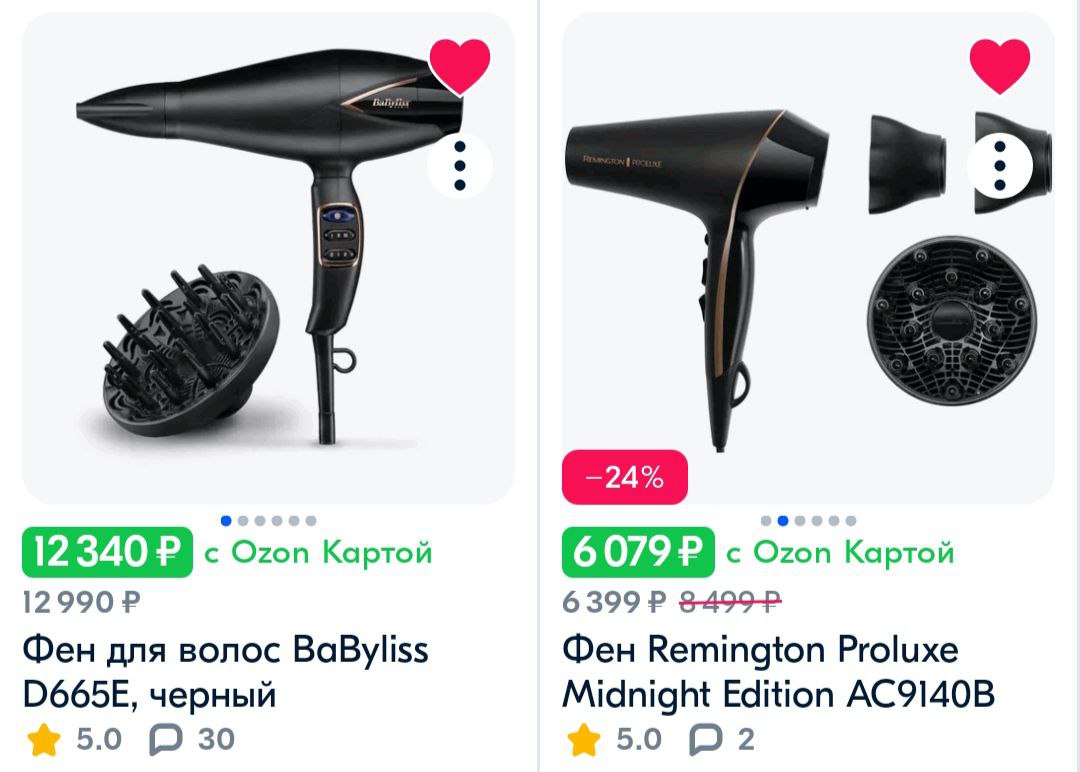Select 6 079 ₽ Ozon Card price
The width and height of the screenshot is (1080, 772).
pos(638,552)
